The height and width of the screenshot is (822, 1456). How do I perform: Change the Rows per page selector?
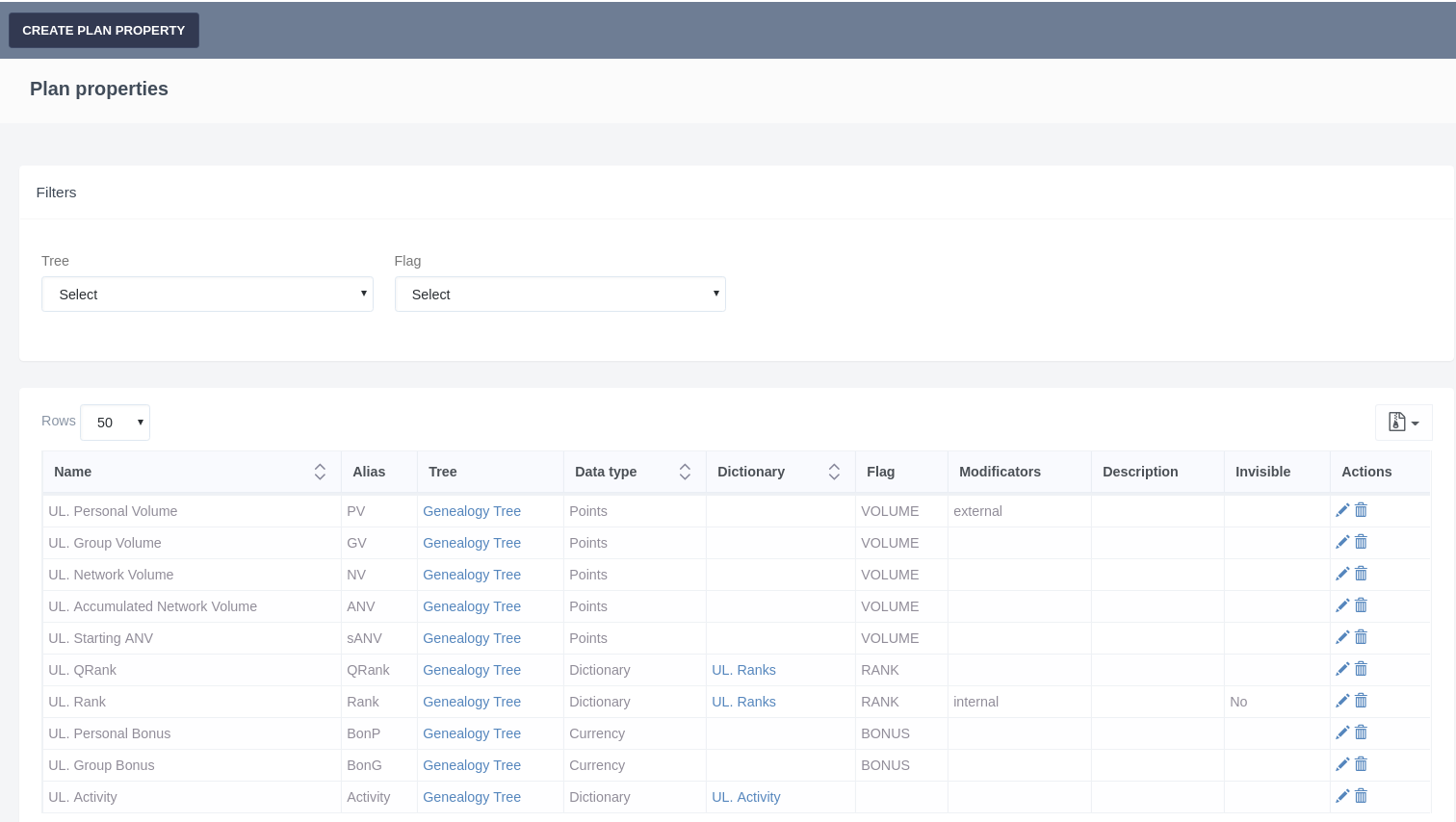click(116, 423)
